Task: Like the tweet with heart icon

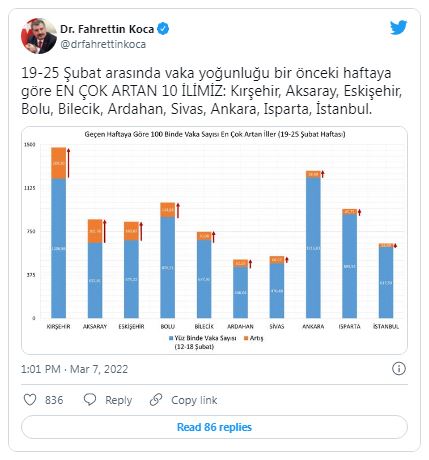Action: click(30, 400)
